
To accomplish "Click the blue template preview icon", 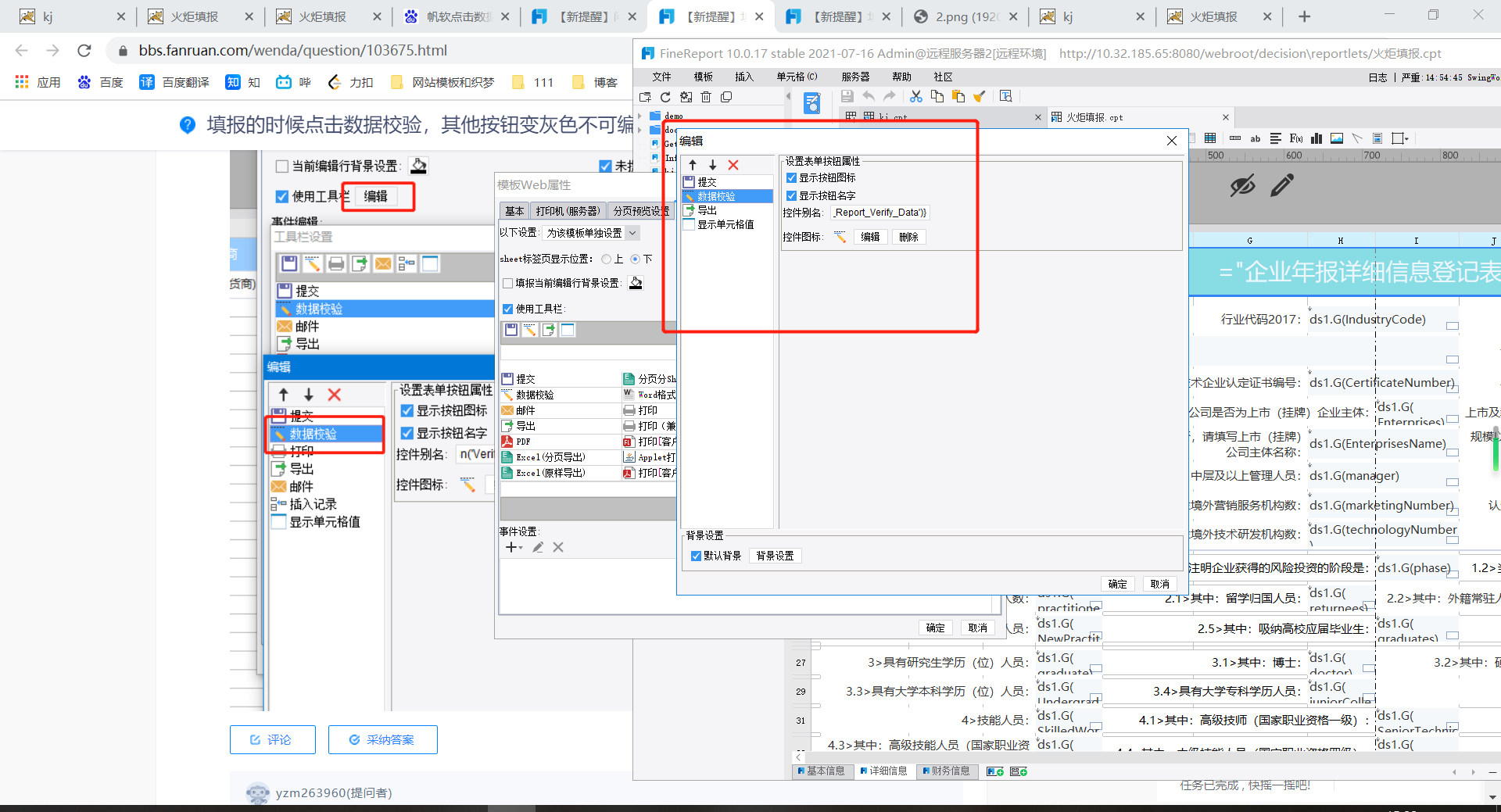I will [x=812, y=102].
